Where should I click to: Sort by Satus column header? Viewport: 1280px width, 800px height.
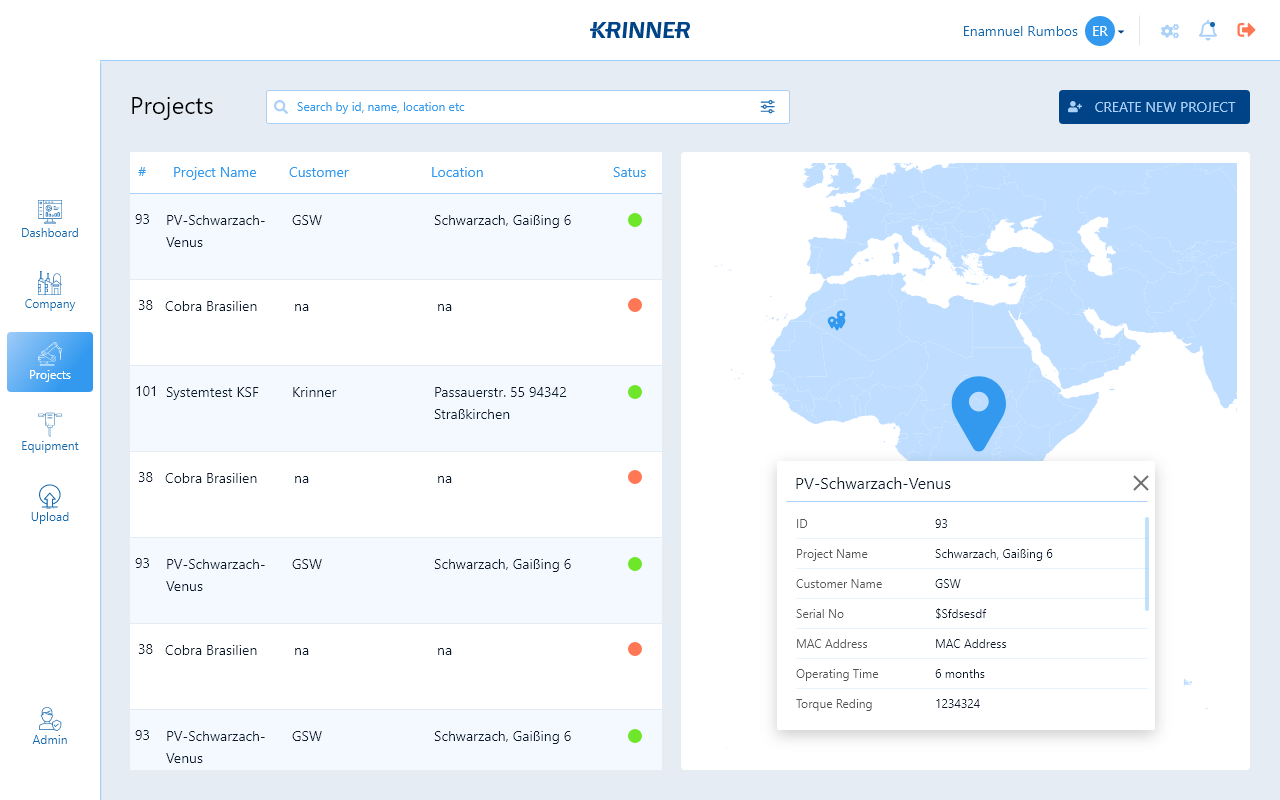pyautogui.click(x=630, y=172)
